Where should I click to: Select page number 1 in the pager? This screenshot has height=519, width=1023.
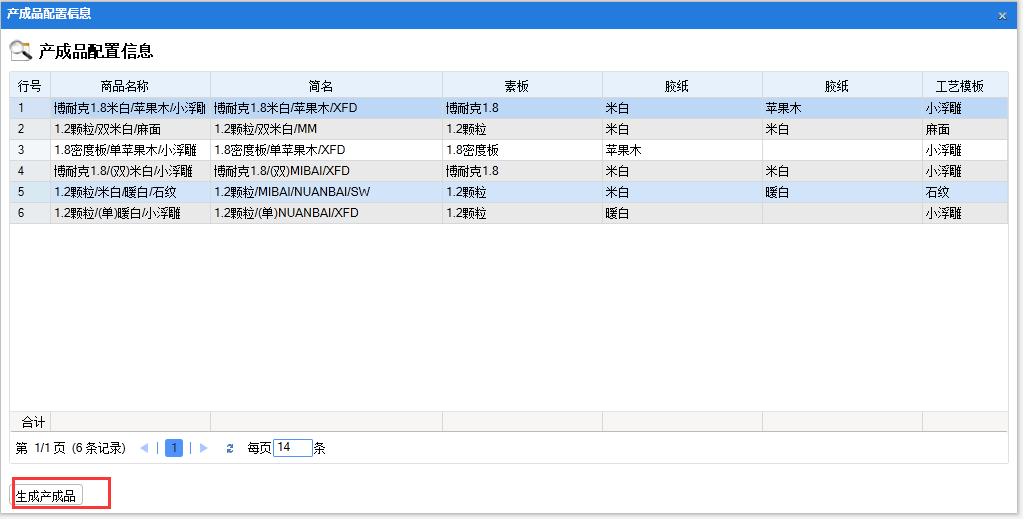pyautogui.click(x=174, y=448)
